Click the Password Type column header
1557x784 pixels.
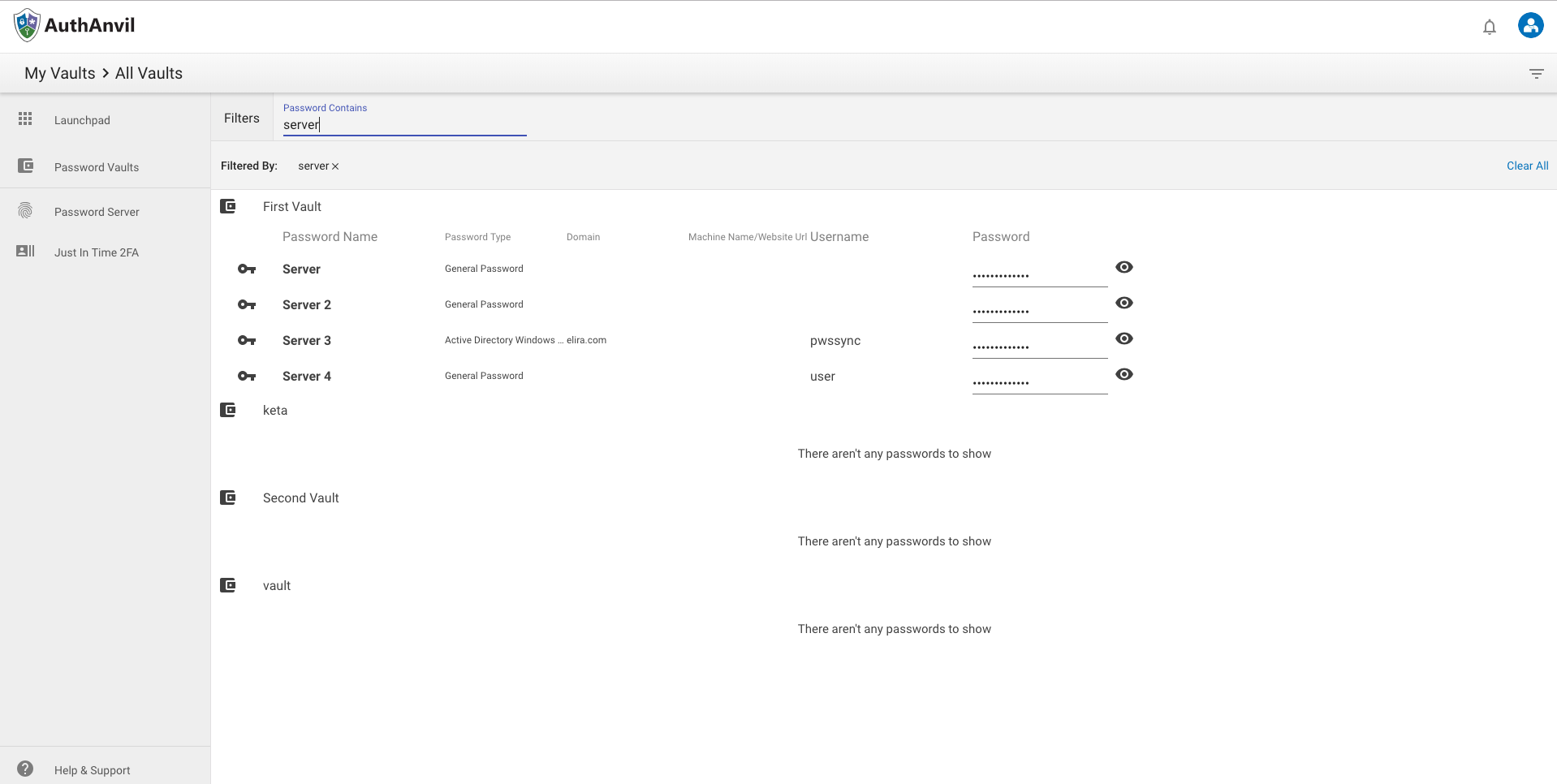pyautogui.click(x=477, y=237)
